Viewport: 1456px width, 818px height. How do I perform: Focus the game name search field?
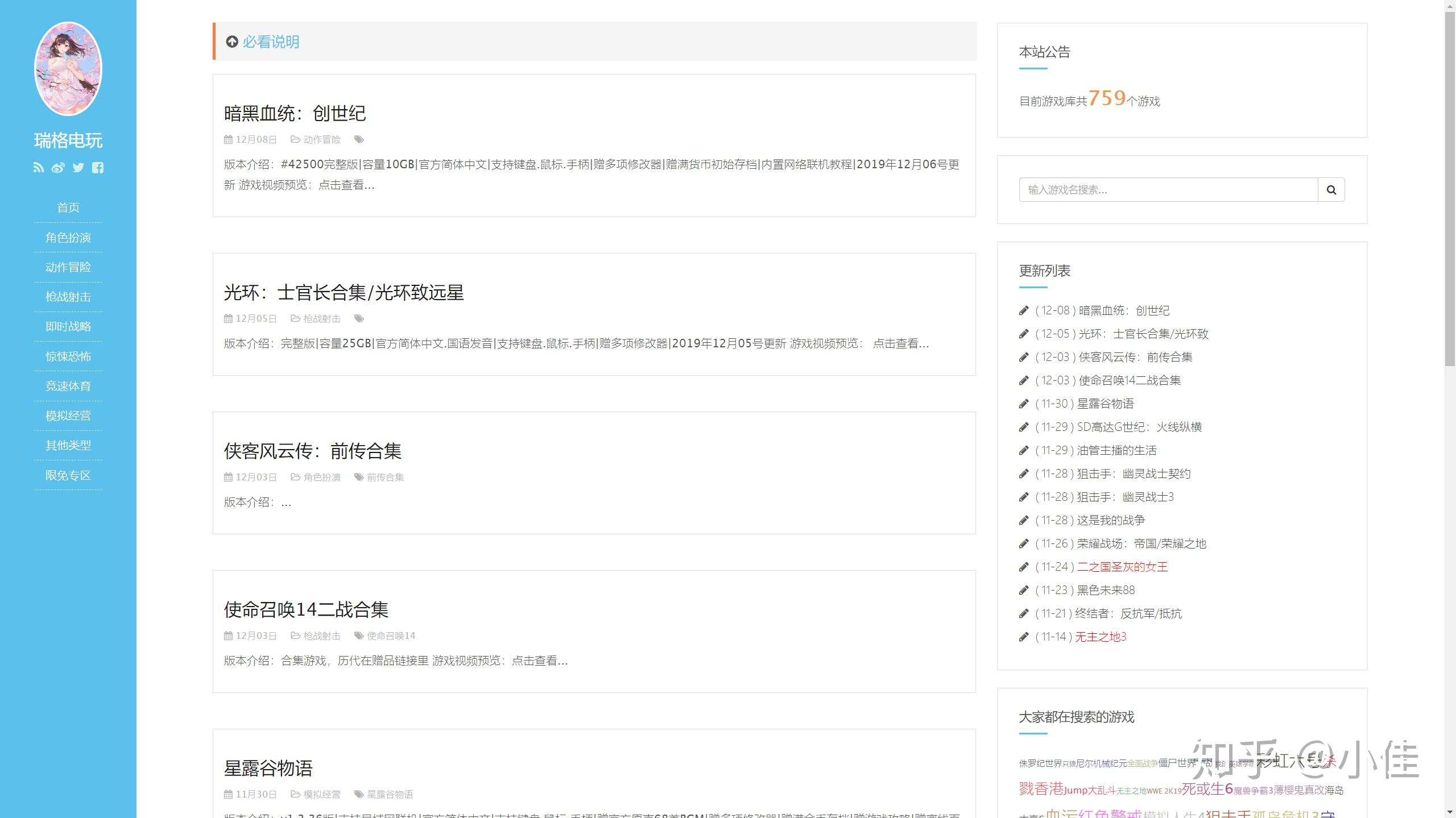1168,190
